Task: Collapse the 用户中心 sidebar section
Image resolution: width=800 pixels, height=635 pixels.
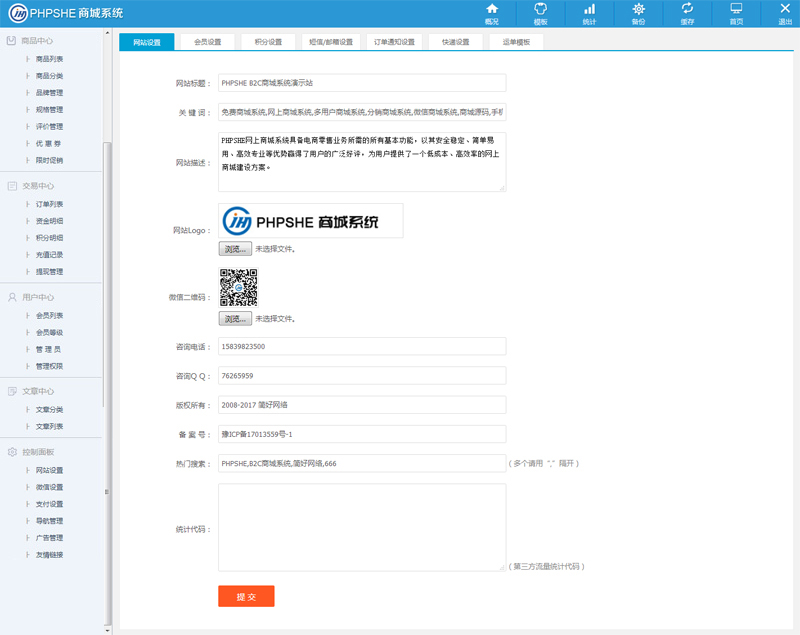Action: [x=38, y=298]
